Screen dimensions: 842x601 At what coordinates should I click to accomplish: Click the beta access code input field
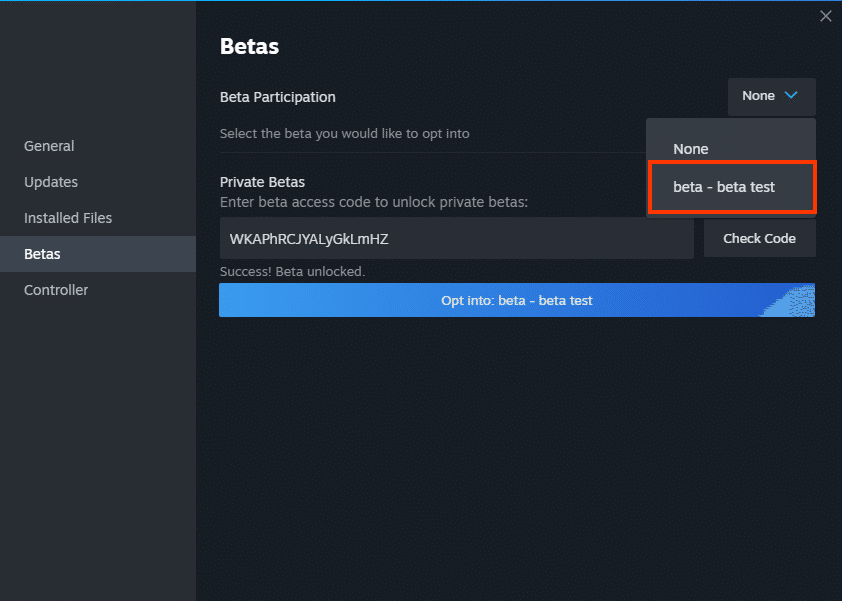[456, 238]
